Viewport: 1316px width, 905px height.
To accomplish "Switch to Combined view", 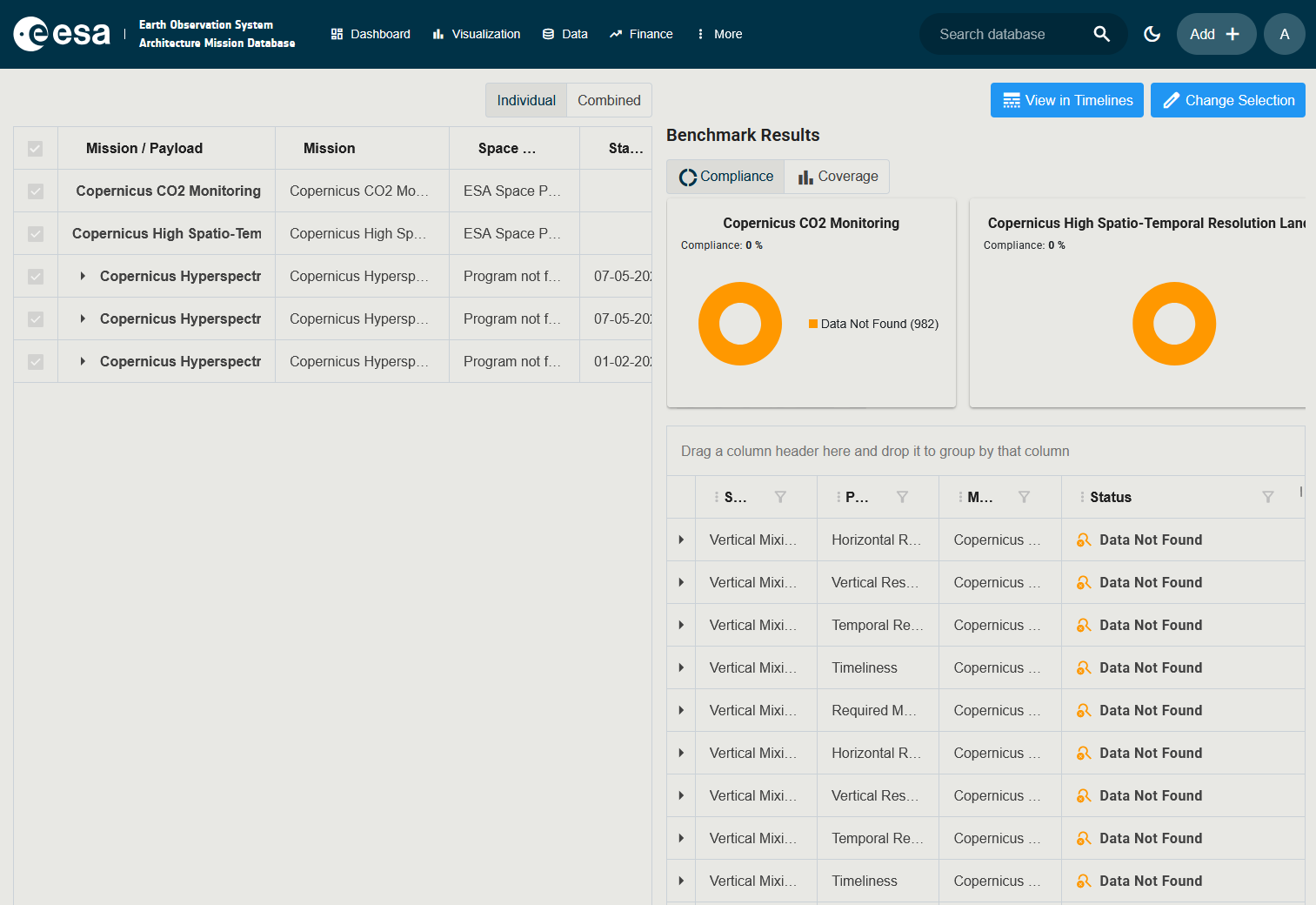I will tap(609, 100).
